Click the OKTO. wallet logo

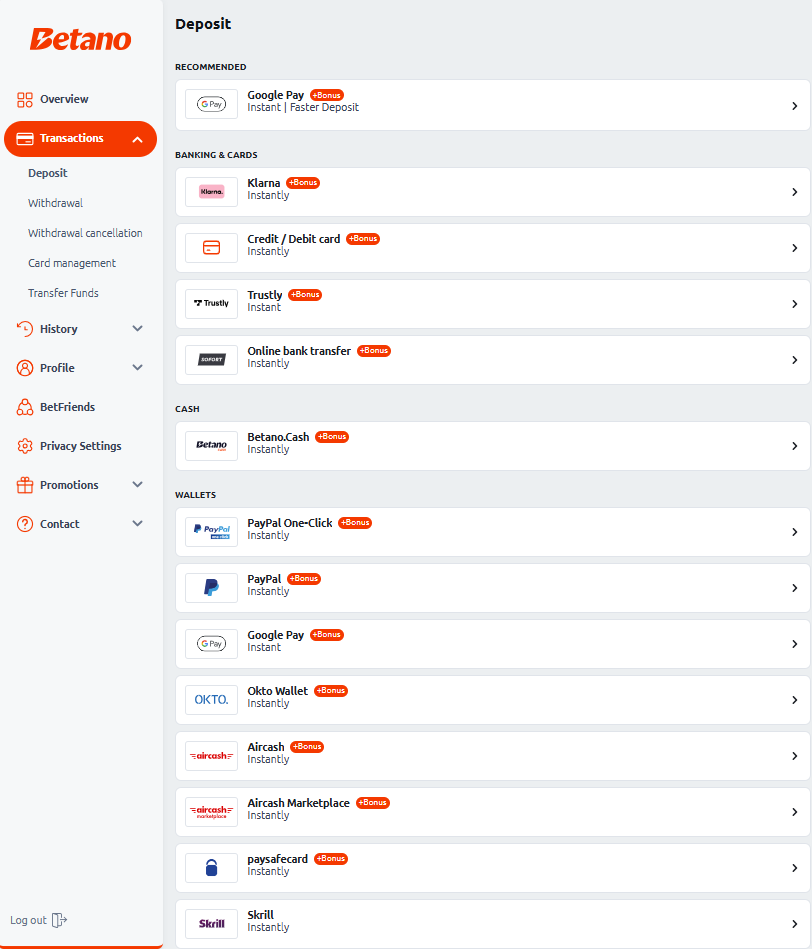click(x=211, y=700)
